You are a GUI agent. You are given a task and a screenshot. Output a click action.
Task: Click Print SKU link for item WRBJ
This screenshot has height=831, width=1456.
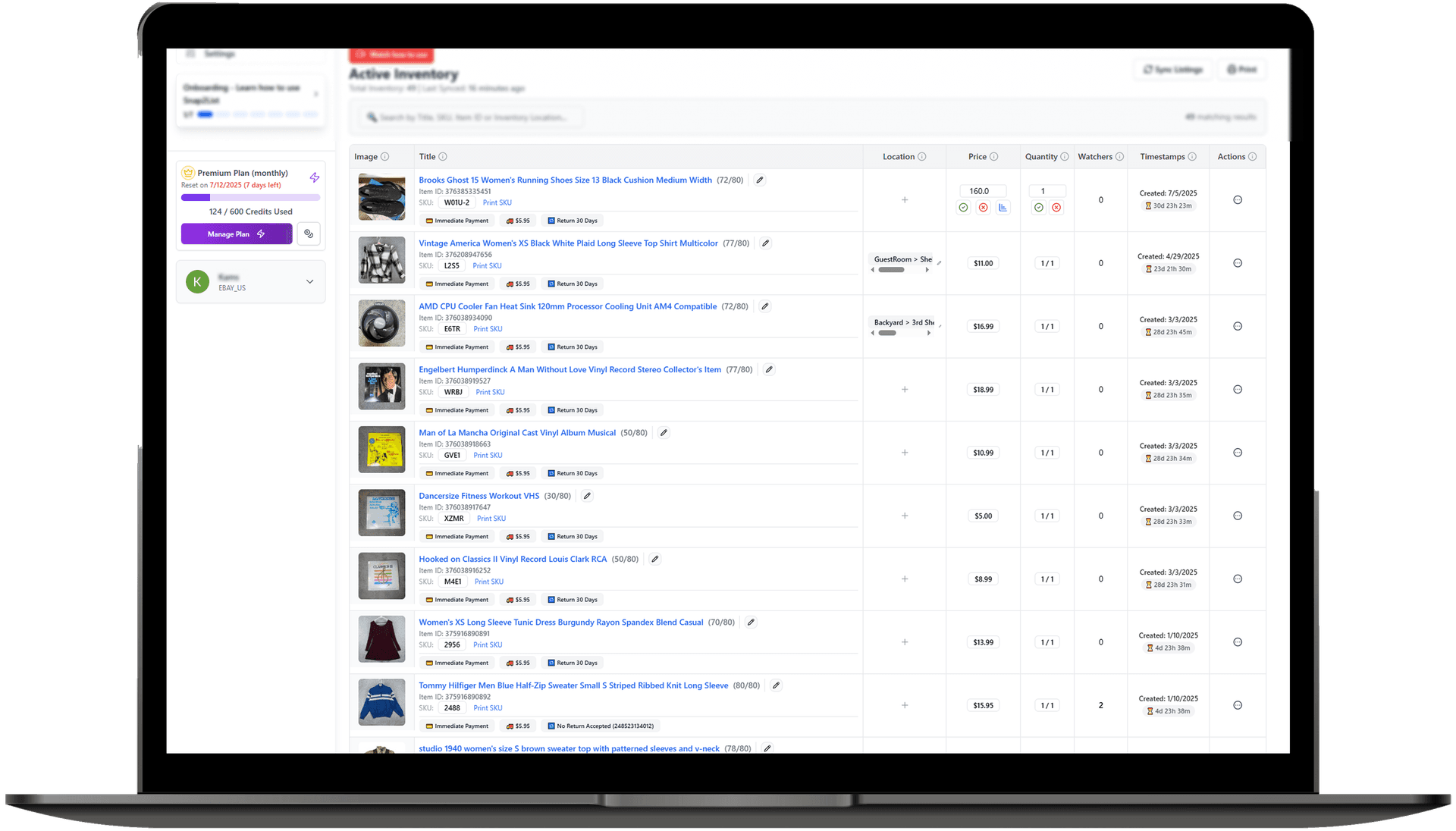click(490, 392)
